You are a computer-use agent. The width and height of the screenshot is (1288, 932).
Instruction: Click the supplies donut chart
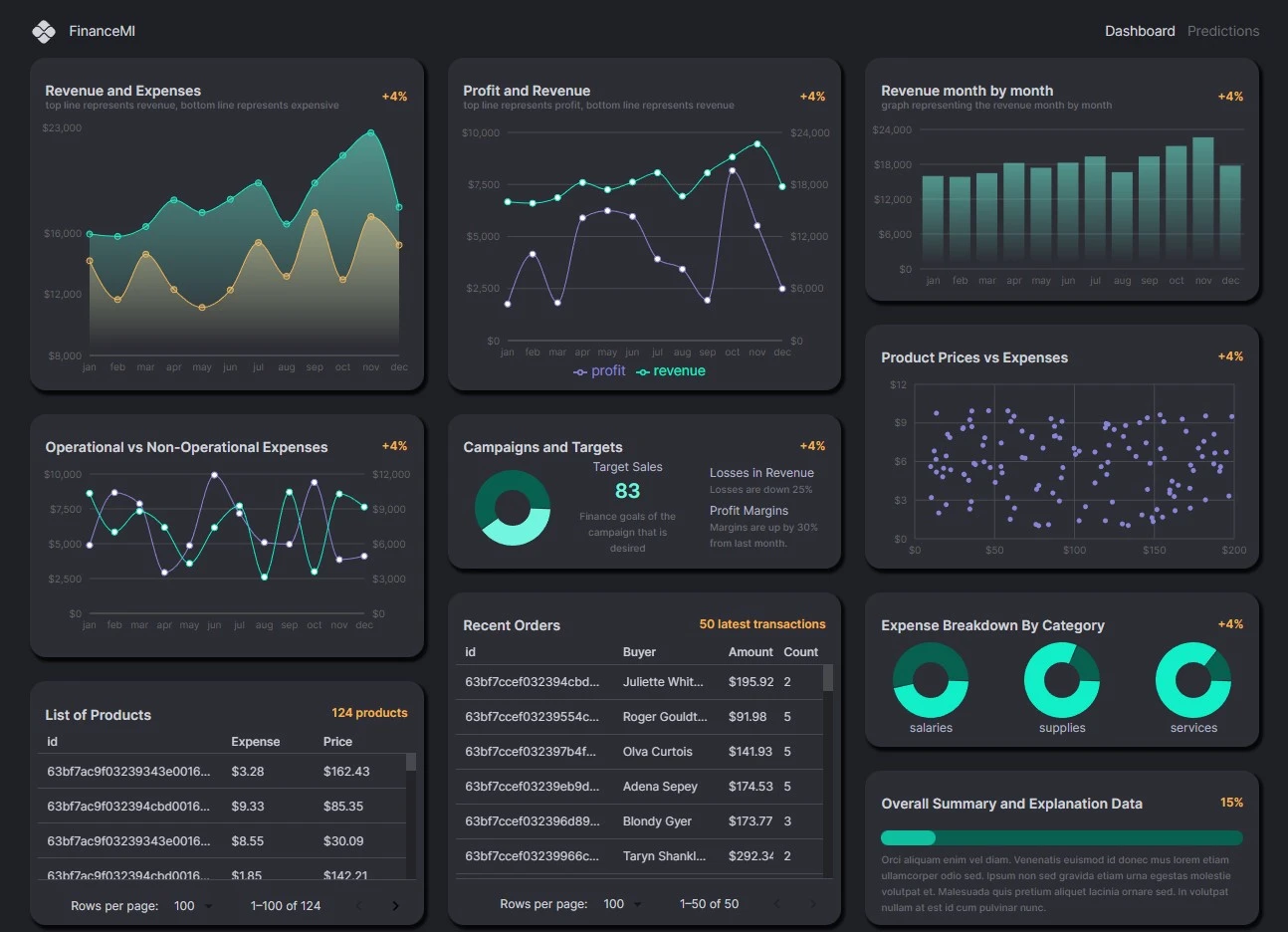pos(1062,680)
